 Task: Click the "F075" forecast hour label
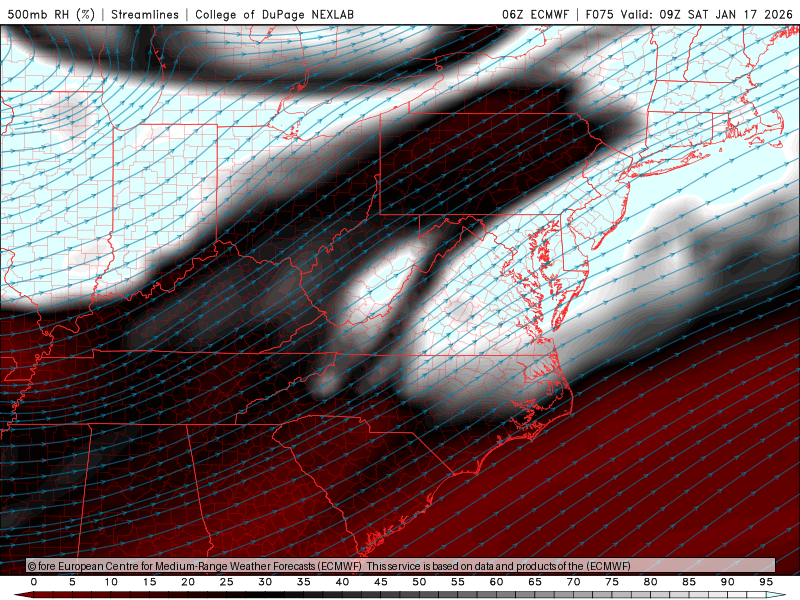[599, 14]
